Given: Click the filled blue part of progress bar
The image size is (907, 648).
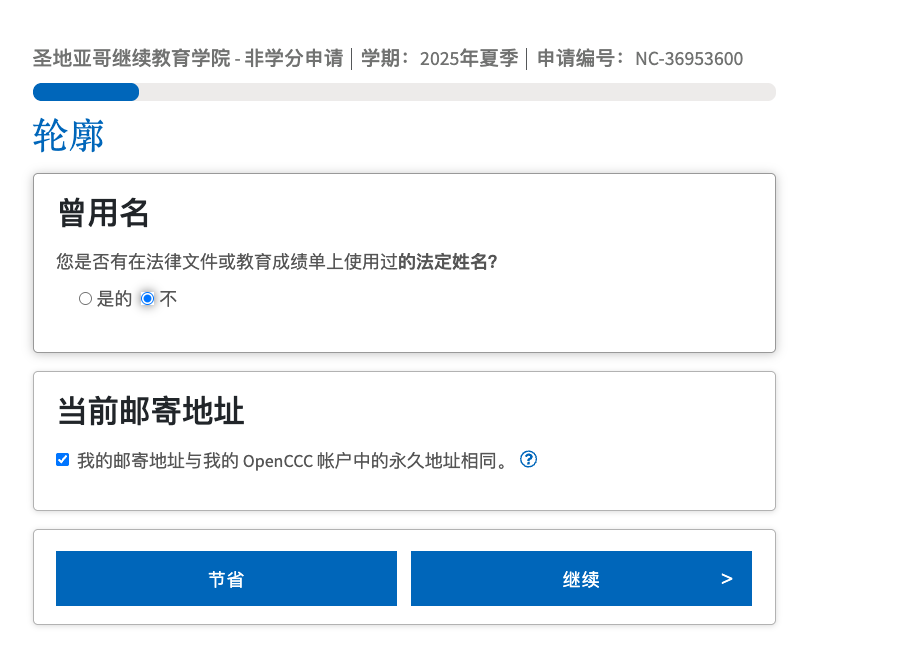Looking at the screenshot, I should [86, 92].
